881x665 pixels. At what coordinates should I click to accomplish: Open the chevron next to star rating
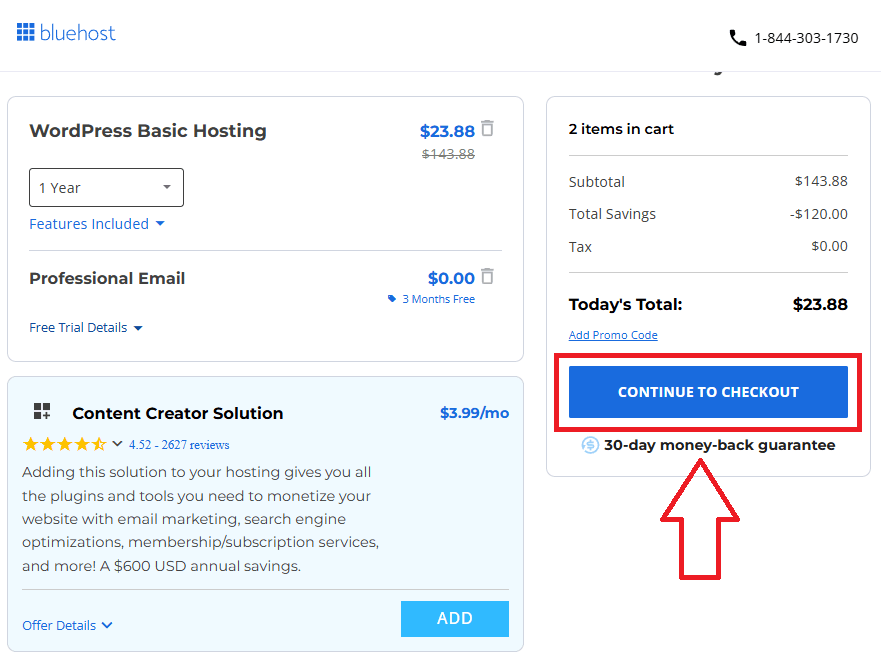coord(117,443)
